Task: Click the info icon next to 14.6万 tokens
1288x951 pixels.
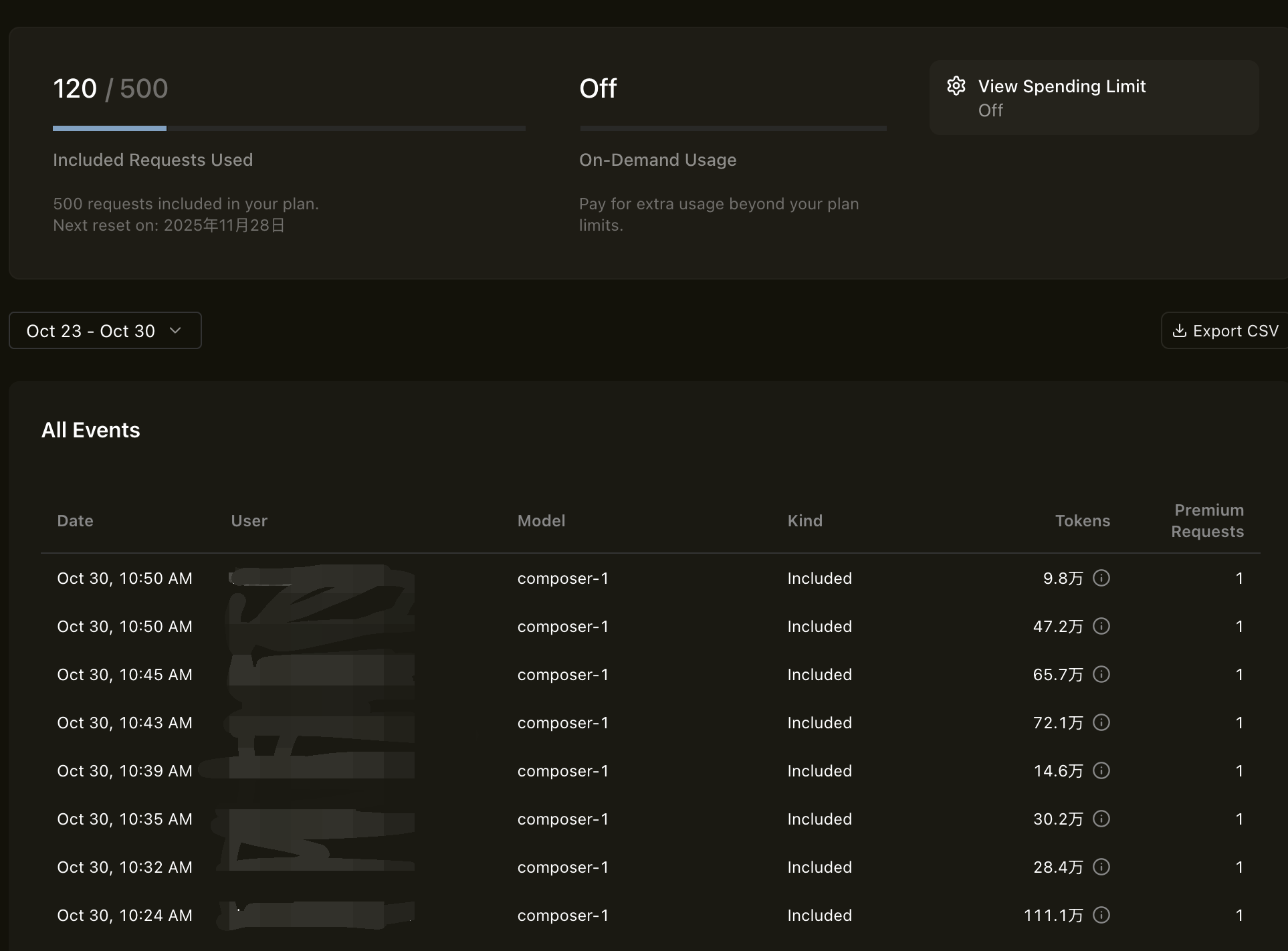Action: (1101, 770)
